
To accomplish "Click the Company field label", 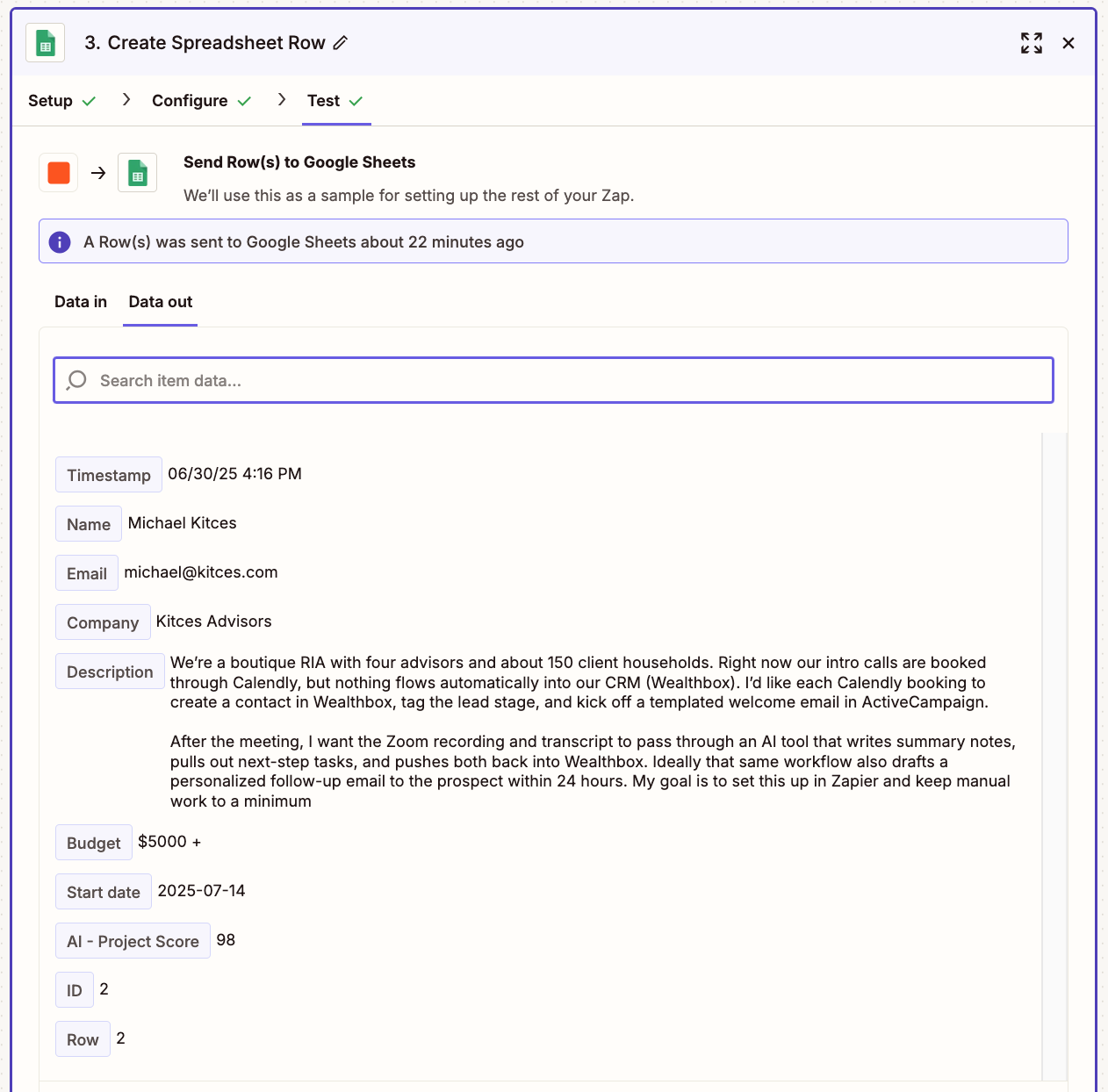I will coord(103,622).
